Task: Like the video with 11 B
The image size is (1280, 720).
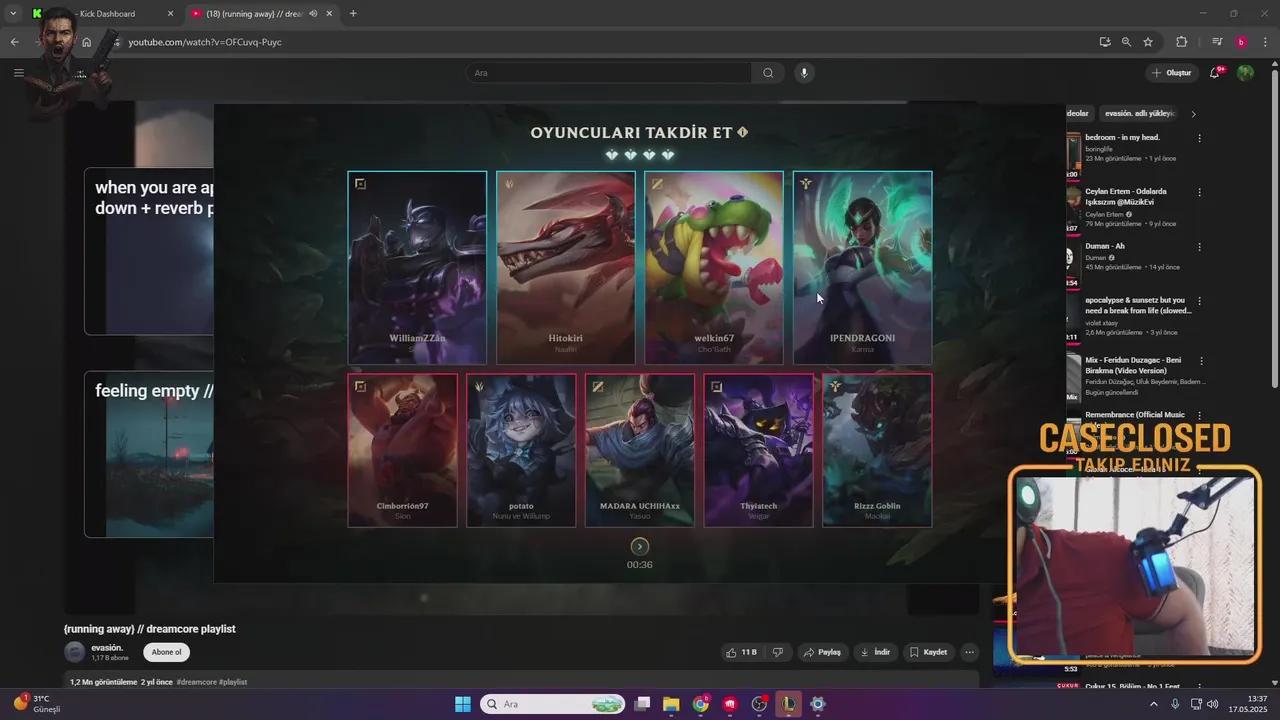Action: point(741,652)
